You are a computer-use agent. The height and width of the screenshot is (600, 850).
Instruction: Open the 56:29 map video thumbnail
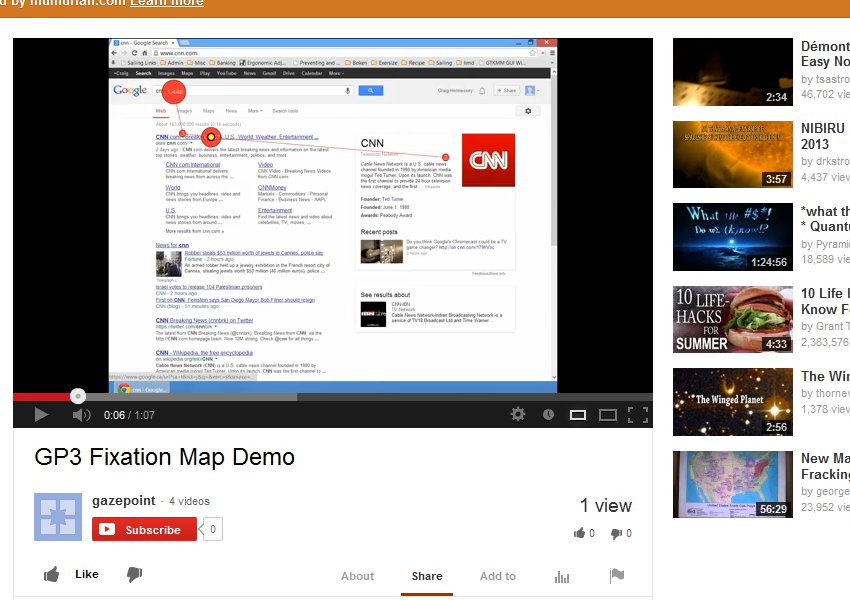(733, 484)
